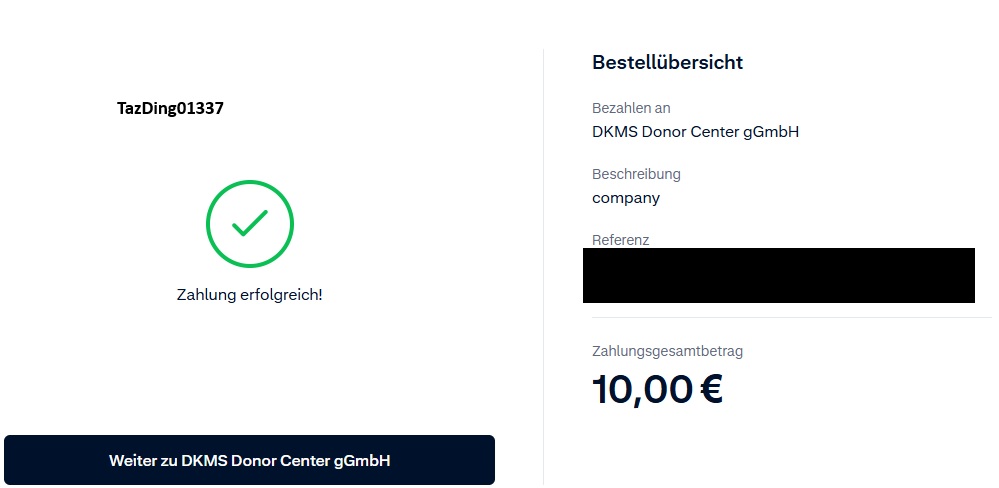
Task: Click the Bestellübersicht heading
Action: tap(667, 62)
